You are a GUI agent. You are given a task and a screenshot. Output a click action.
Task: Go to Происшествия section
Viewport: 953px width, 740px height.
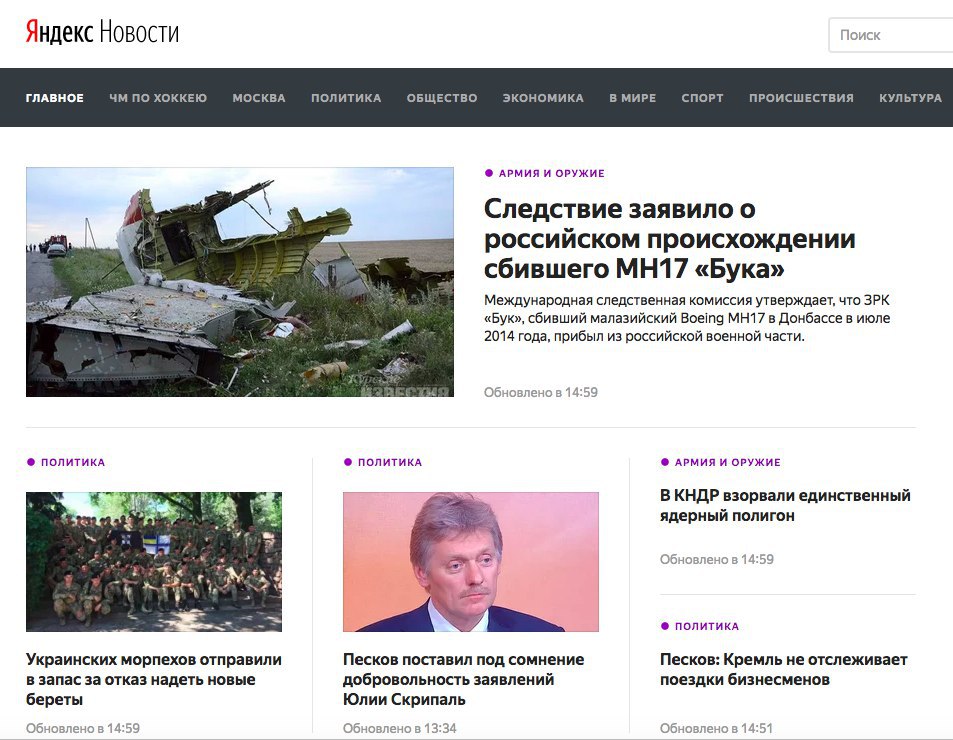click(801, 98)
